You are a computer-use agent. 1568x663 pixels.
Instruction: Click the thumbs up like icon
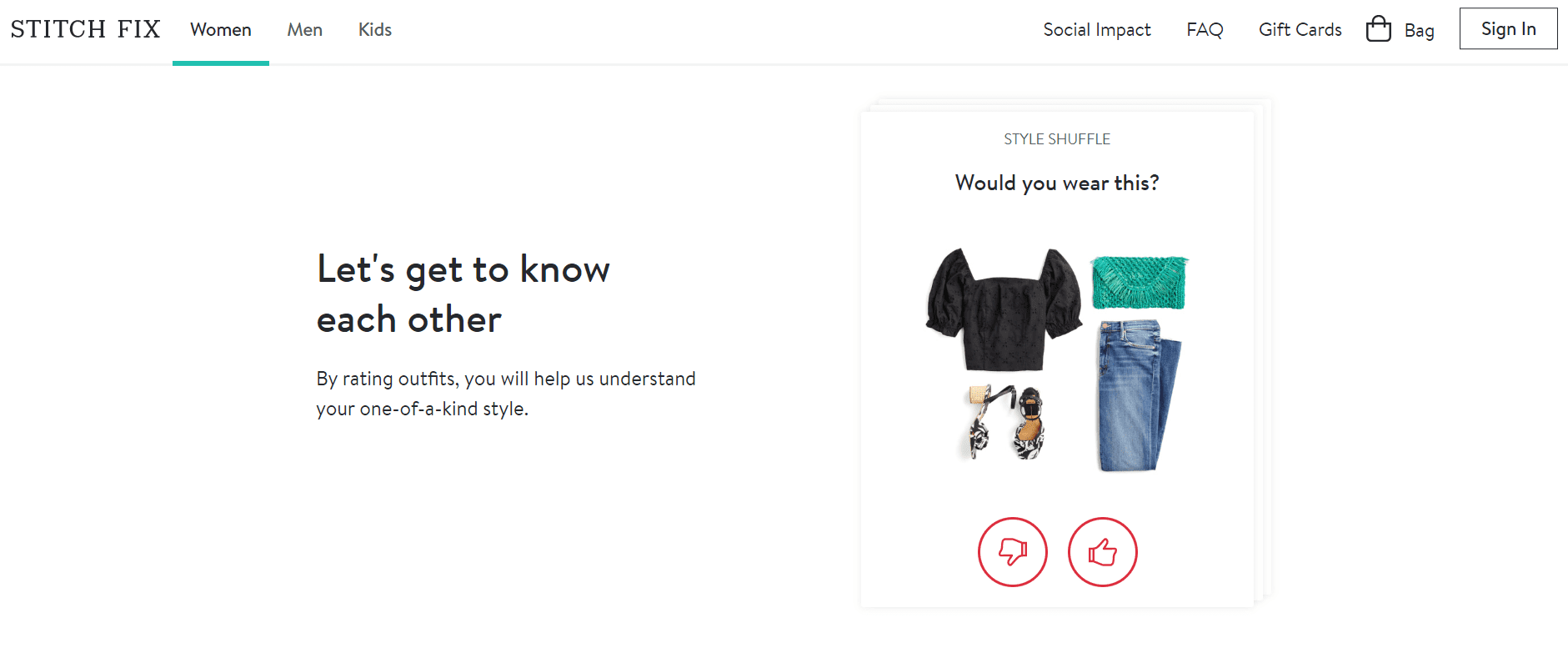click(x=1102, y=552)
